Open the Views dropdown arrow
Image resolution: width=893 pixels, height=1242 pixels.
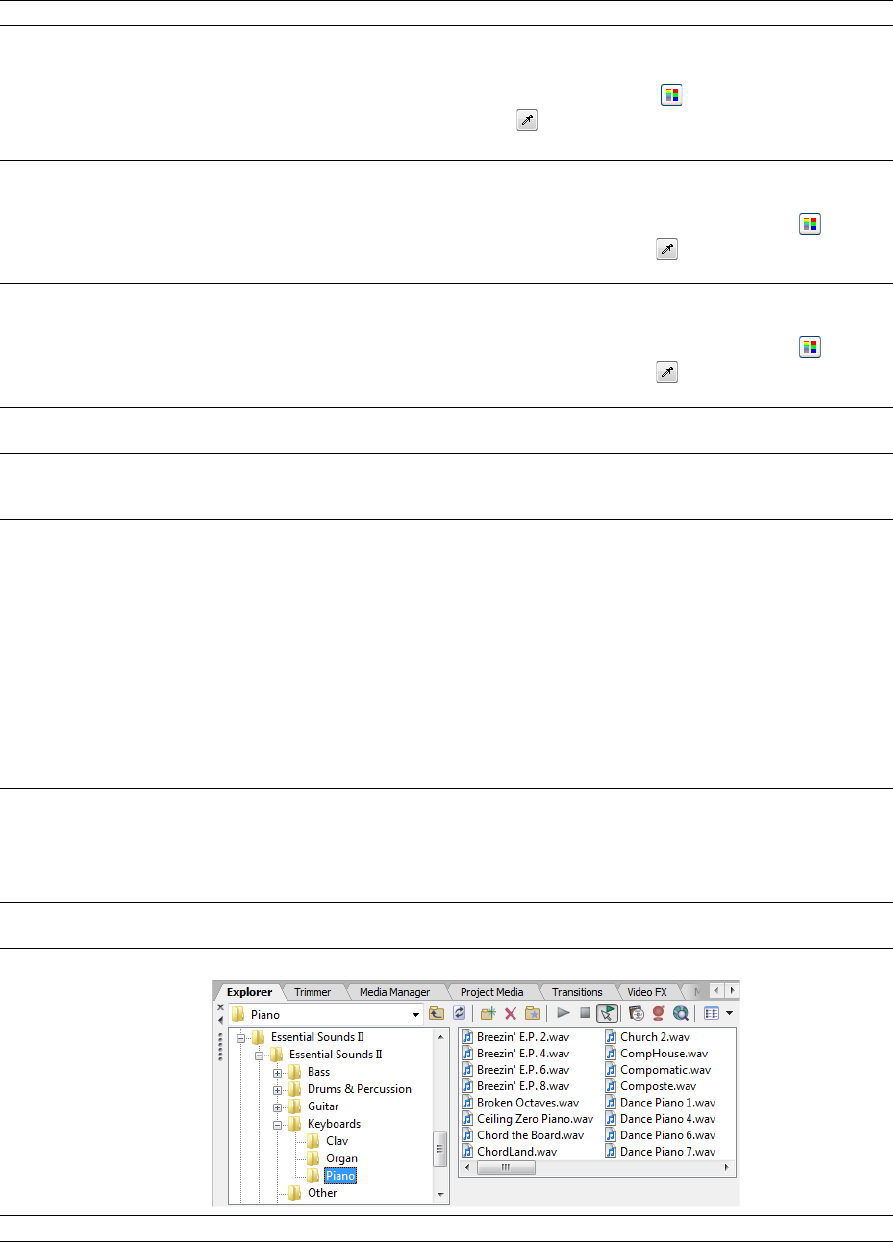[x=730, y=1013]
